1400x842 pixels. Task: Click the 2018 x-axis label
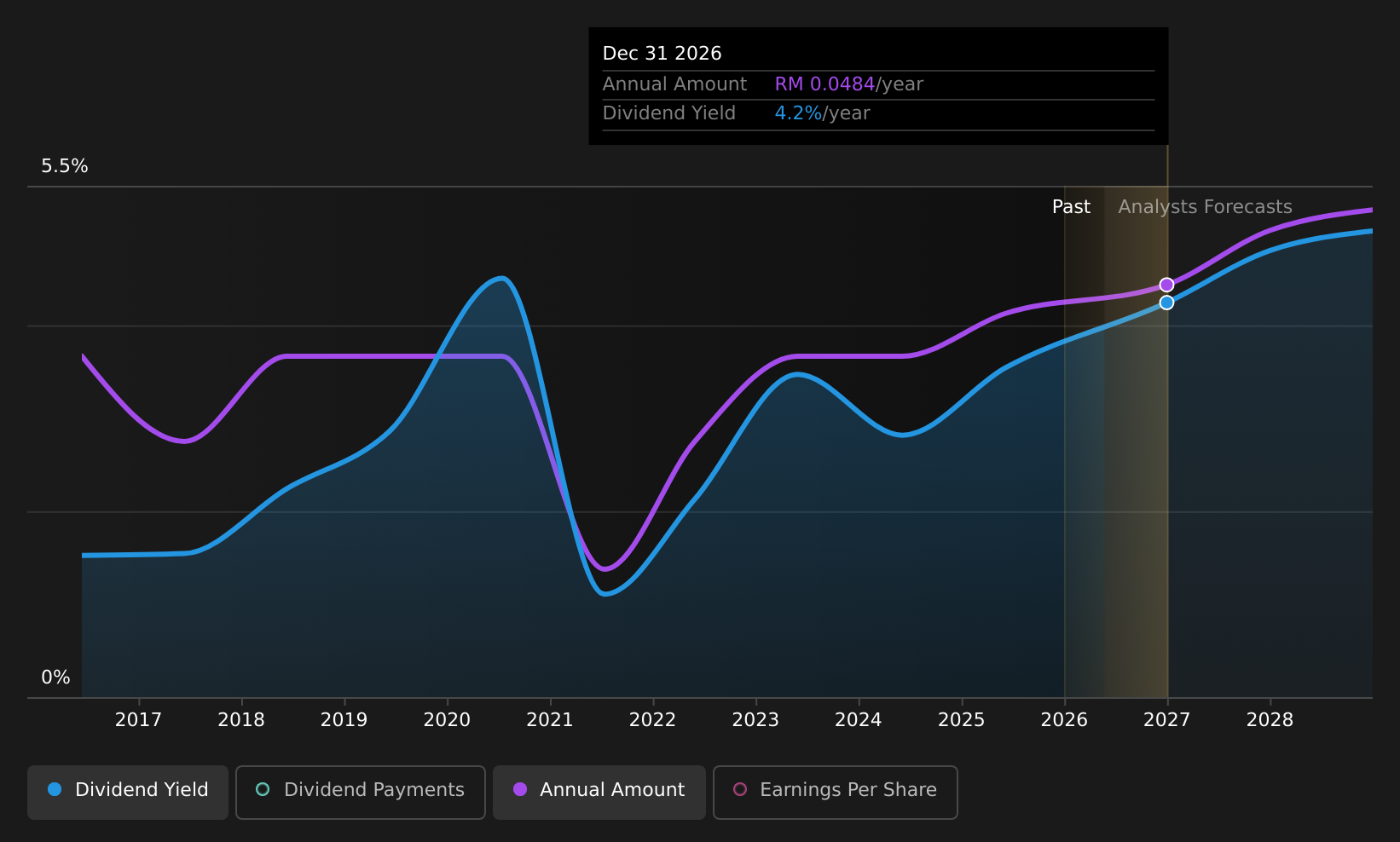coord(241,720)
